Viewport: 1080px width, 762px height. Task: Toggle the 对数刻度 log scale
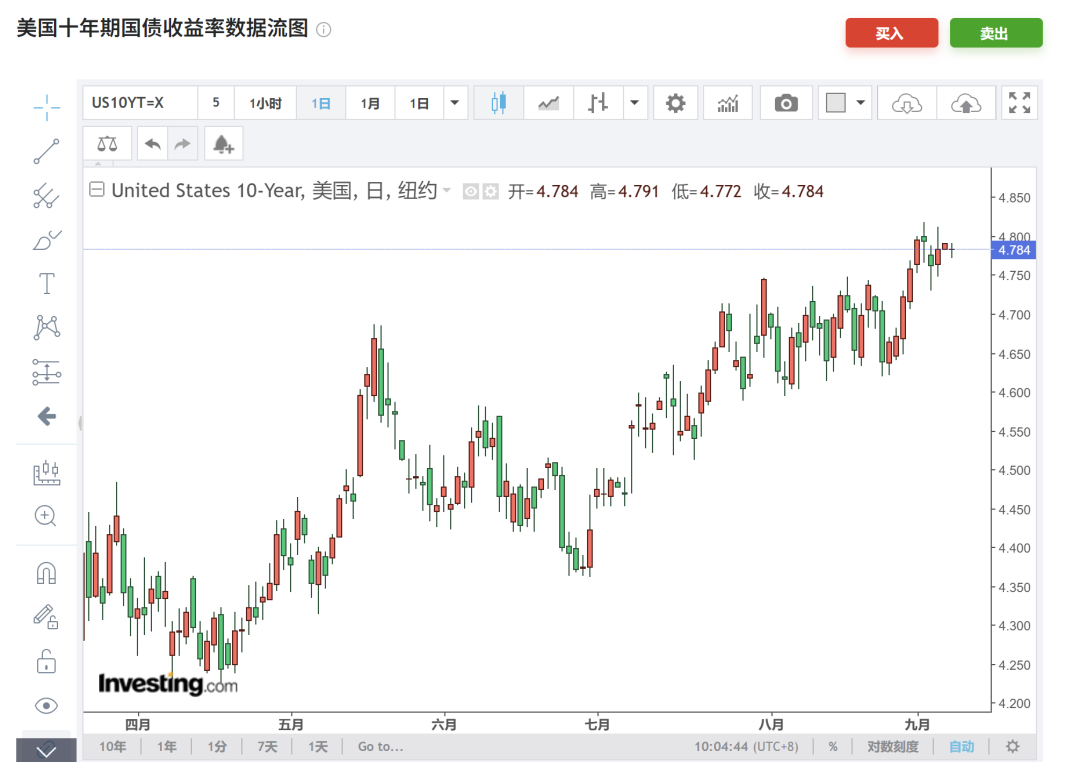point(893,747)
